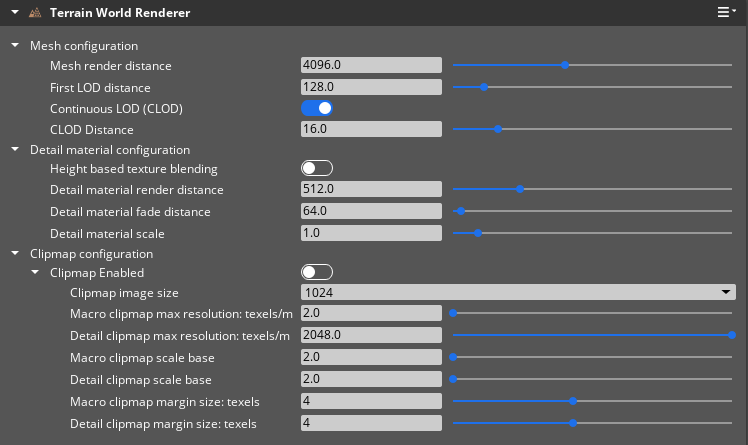Click the Terrain World Renderer component icon

34,13
